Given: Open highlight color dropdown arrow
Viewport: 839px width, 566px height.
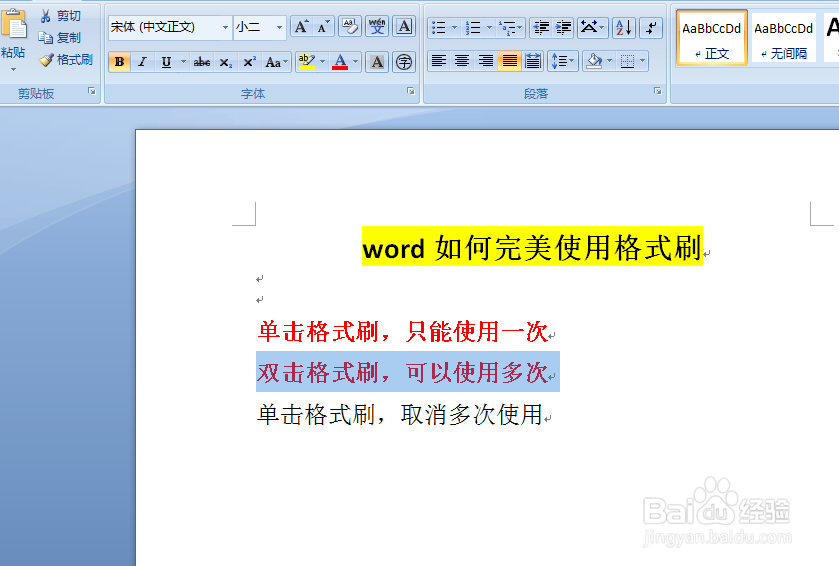Looking at the screenshot, I should point(323,62).
